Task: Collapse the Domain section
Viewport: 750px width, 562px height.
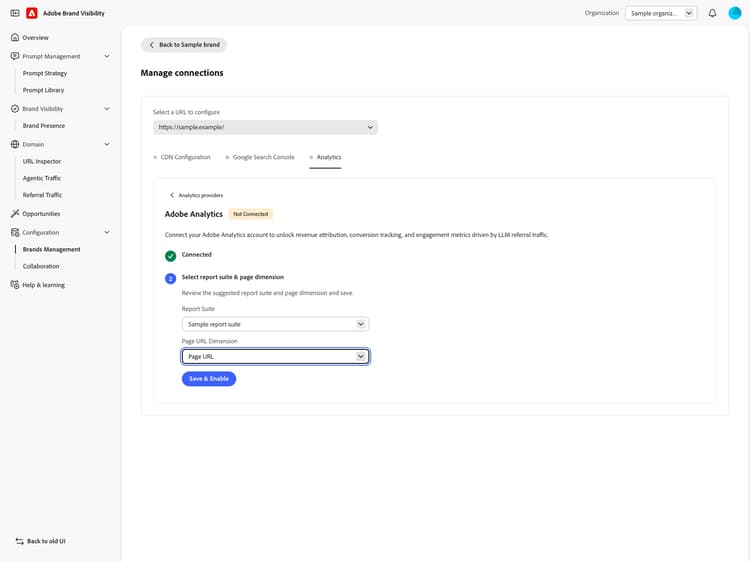Action: pyautogui.click(x=107, y=144)
